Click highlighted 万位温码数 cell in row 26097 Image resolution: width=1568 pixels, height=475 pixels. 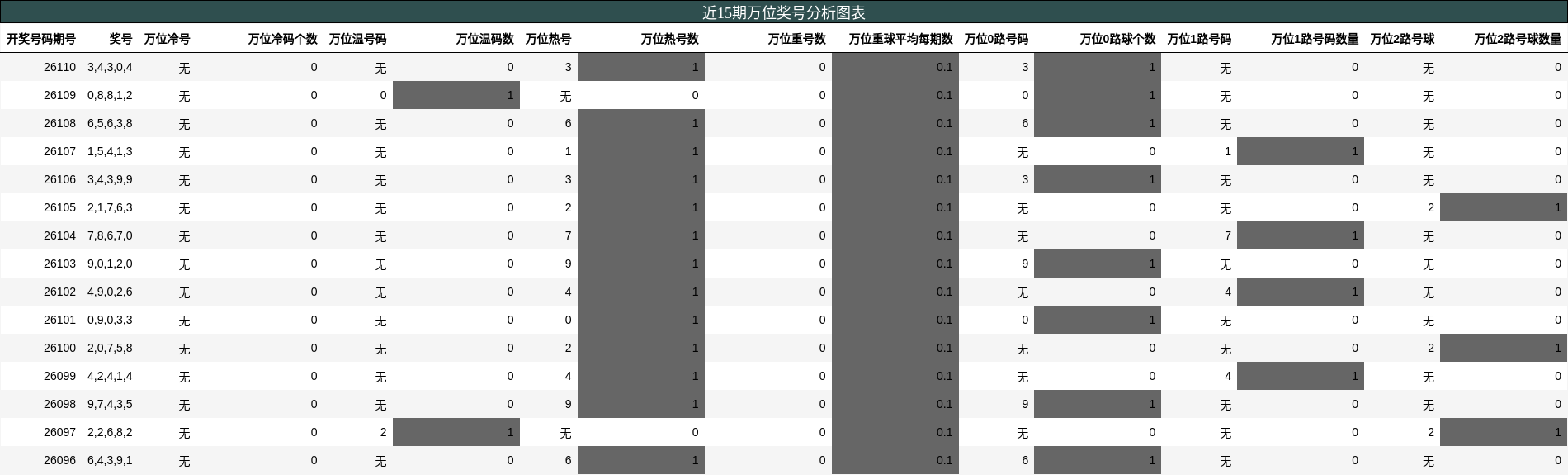(456, 432)
